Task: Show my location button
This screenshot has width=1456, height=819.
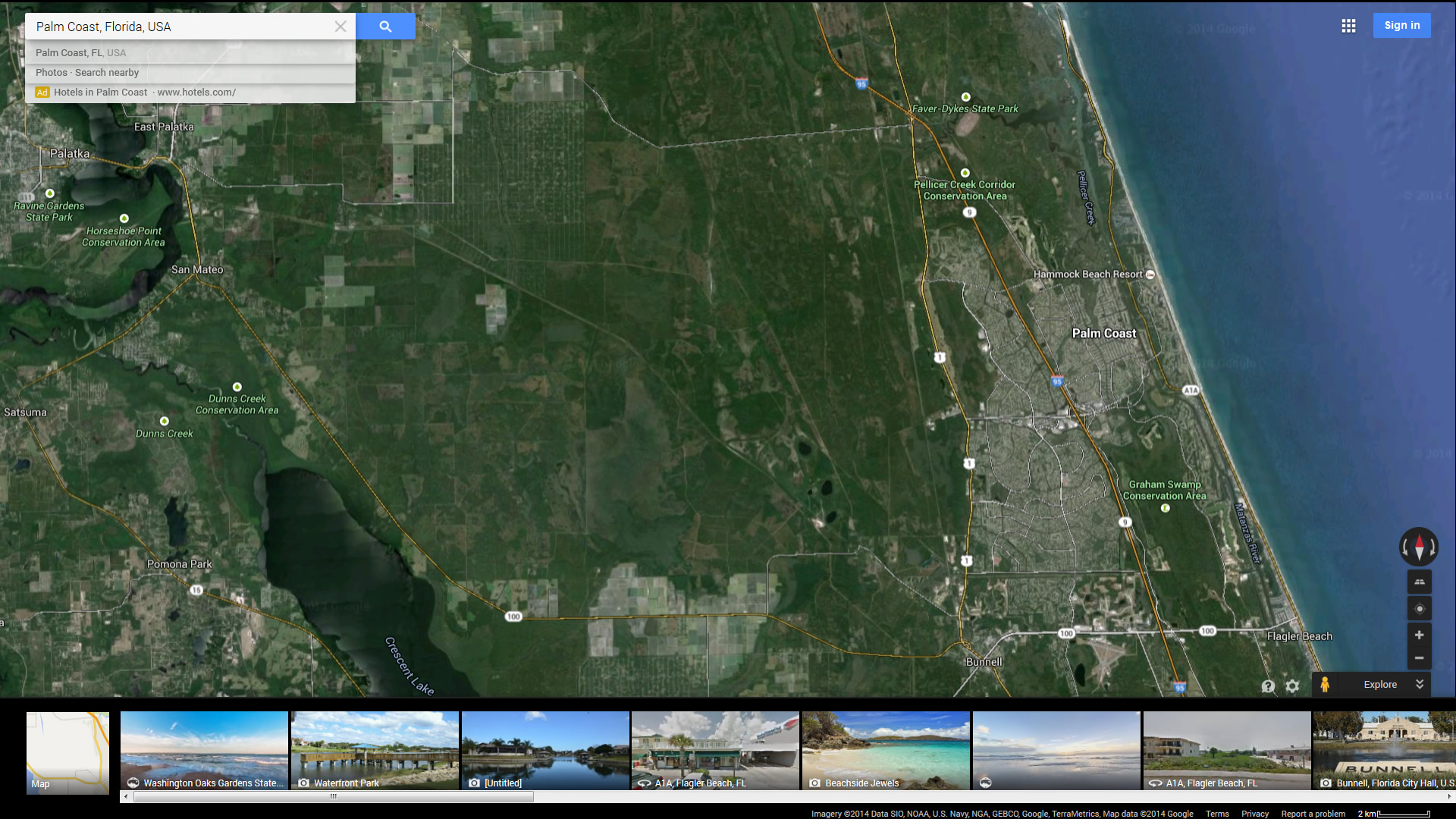Action: [1419, 609]
